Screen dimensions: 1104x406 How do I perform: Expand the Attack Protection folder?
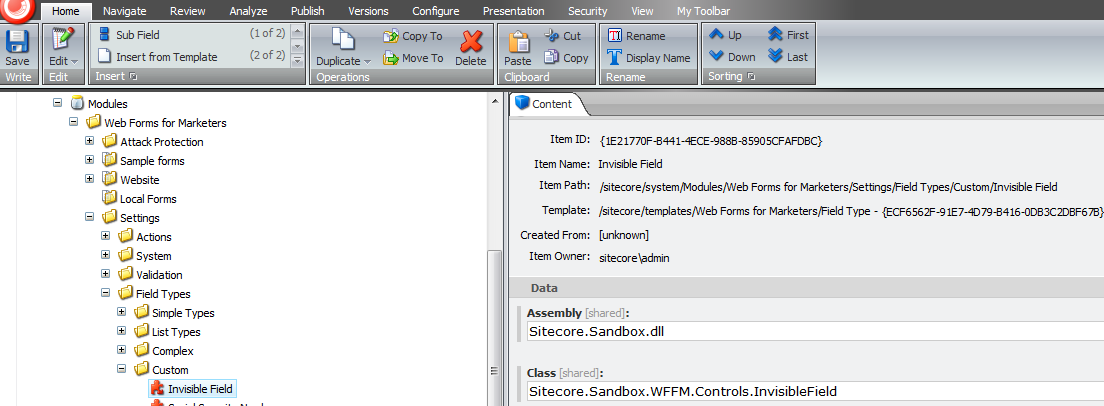point(90,142)
